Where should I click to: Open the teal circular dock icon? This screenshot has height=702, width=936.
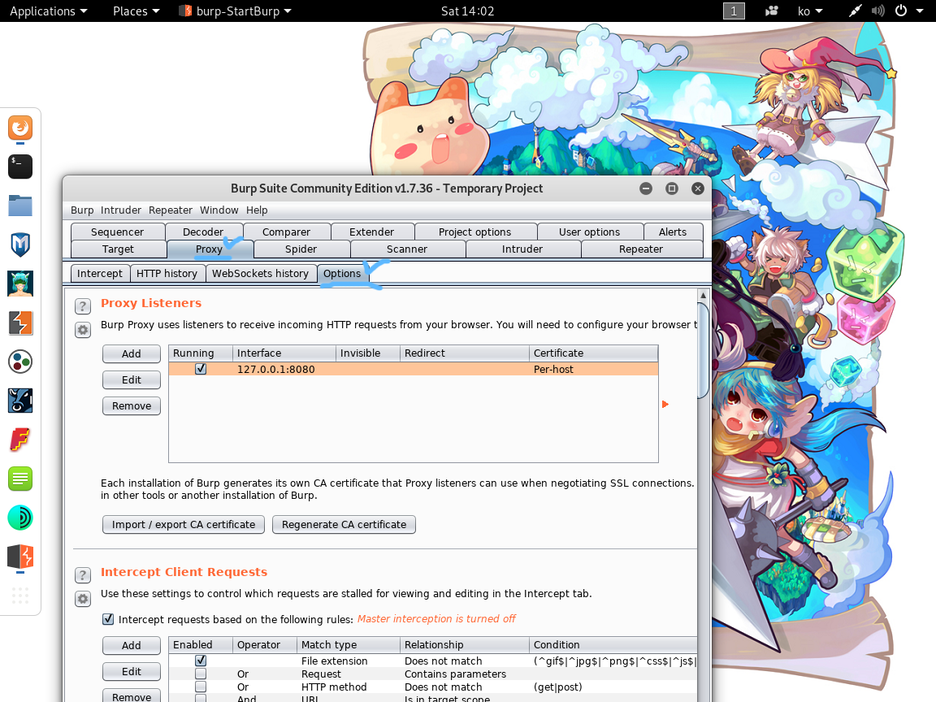tap(20, 518)
